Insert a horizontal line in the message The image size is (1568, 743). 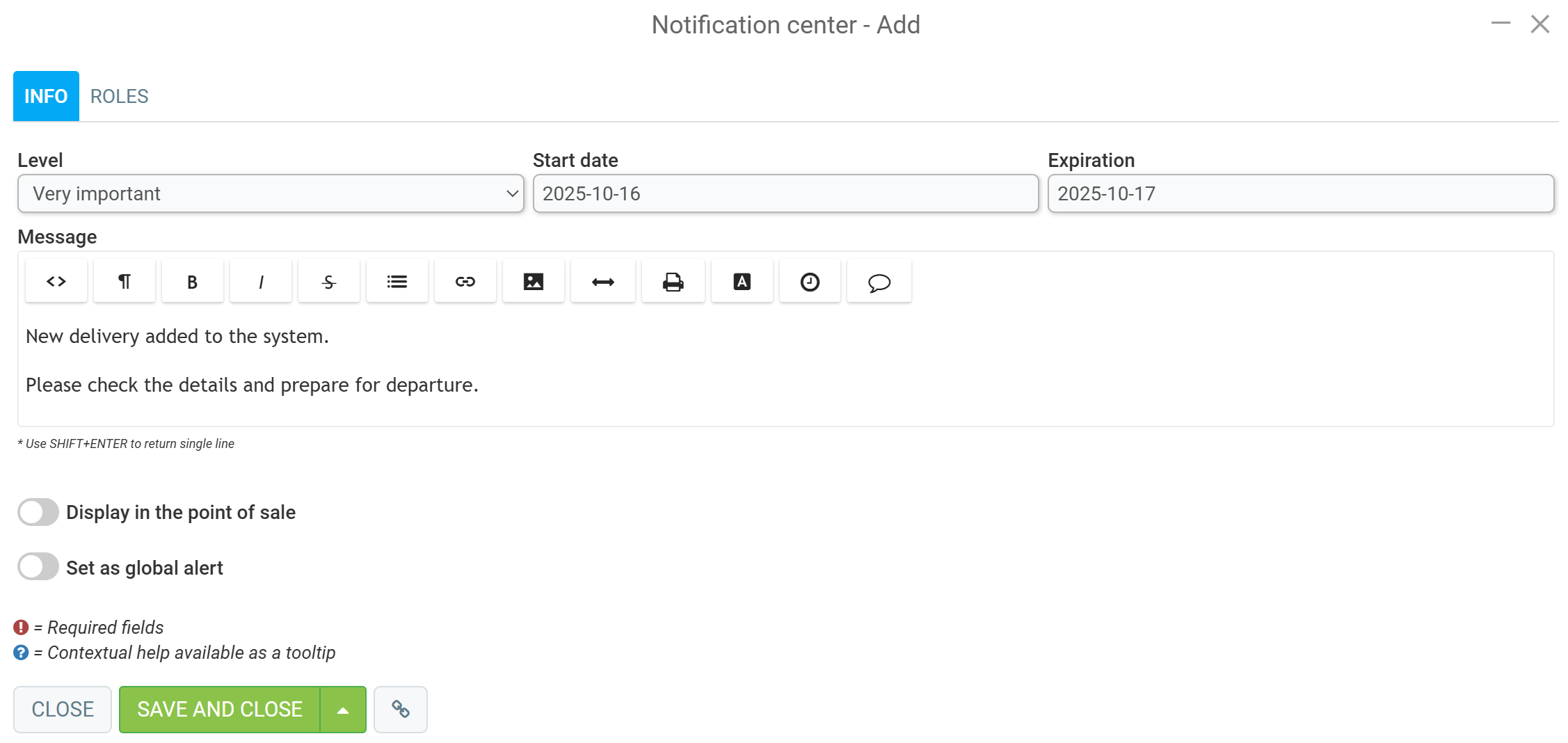coord(603,281)
